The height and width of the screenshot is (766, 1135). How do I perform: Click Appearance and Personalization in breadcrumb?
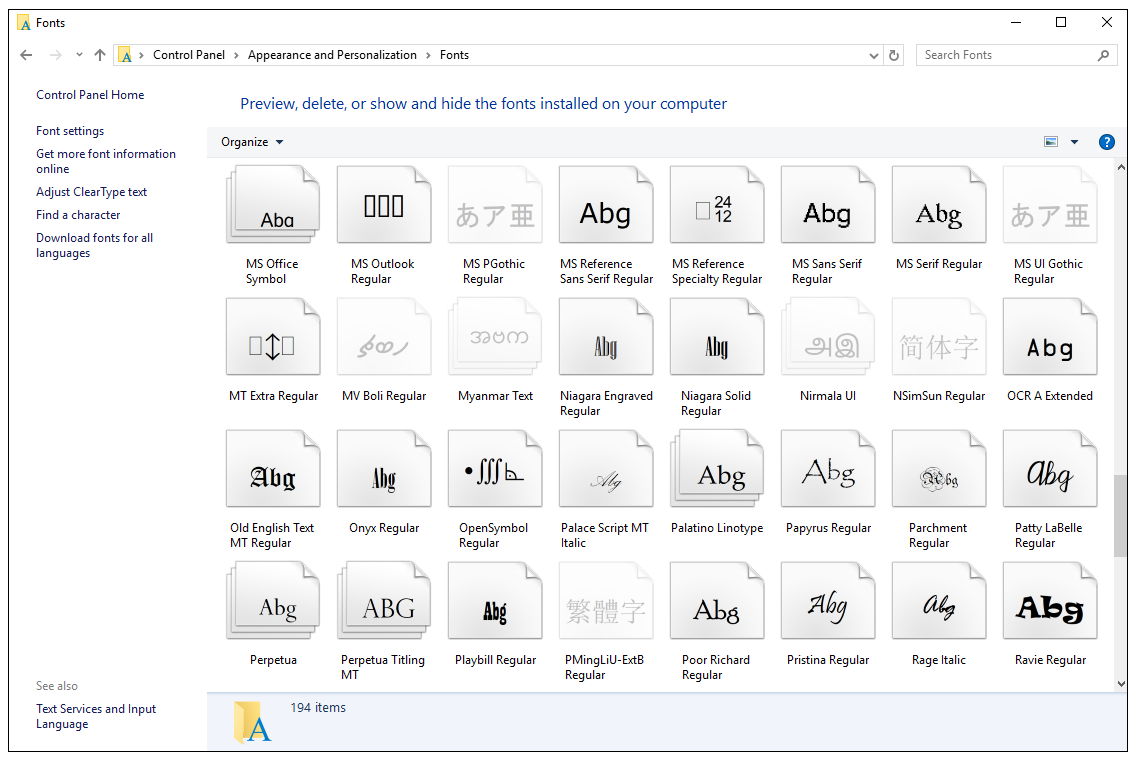[x=332, y=55]
